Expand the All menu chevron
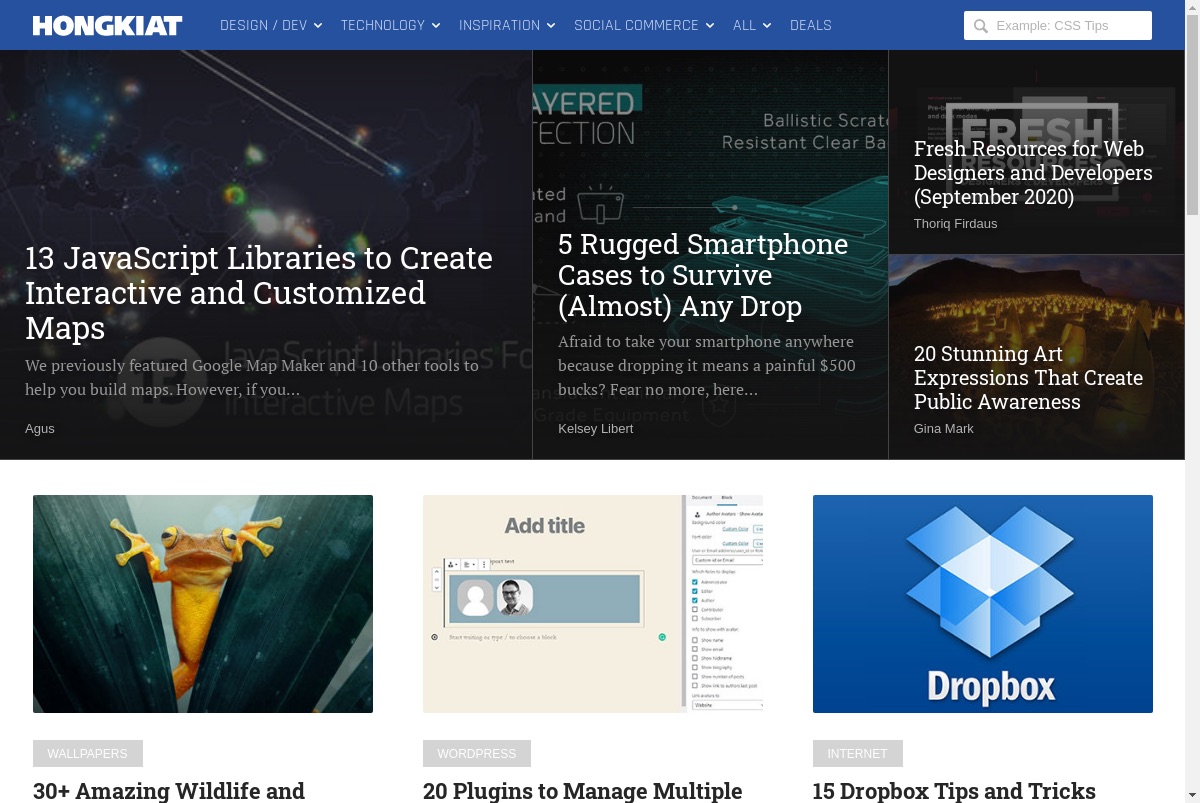Screen dimensions: 1200x803 click(767, 26)
